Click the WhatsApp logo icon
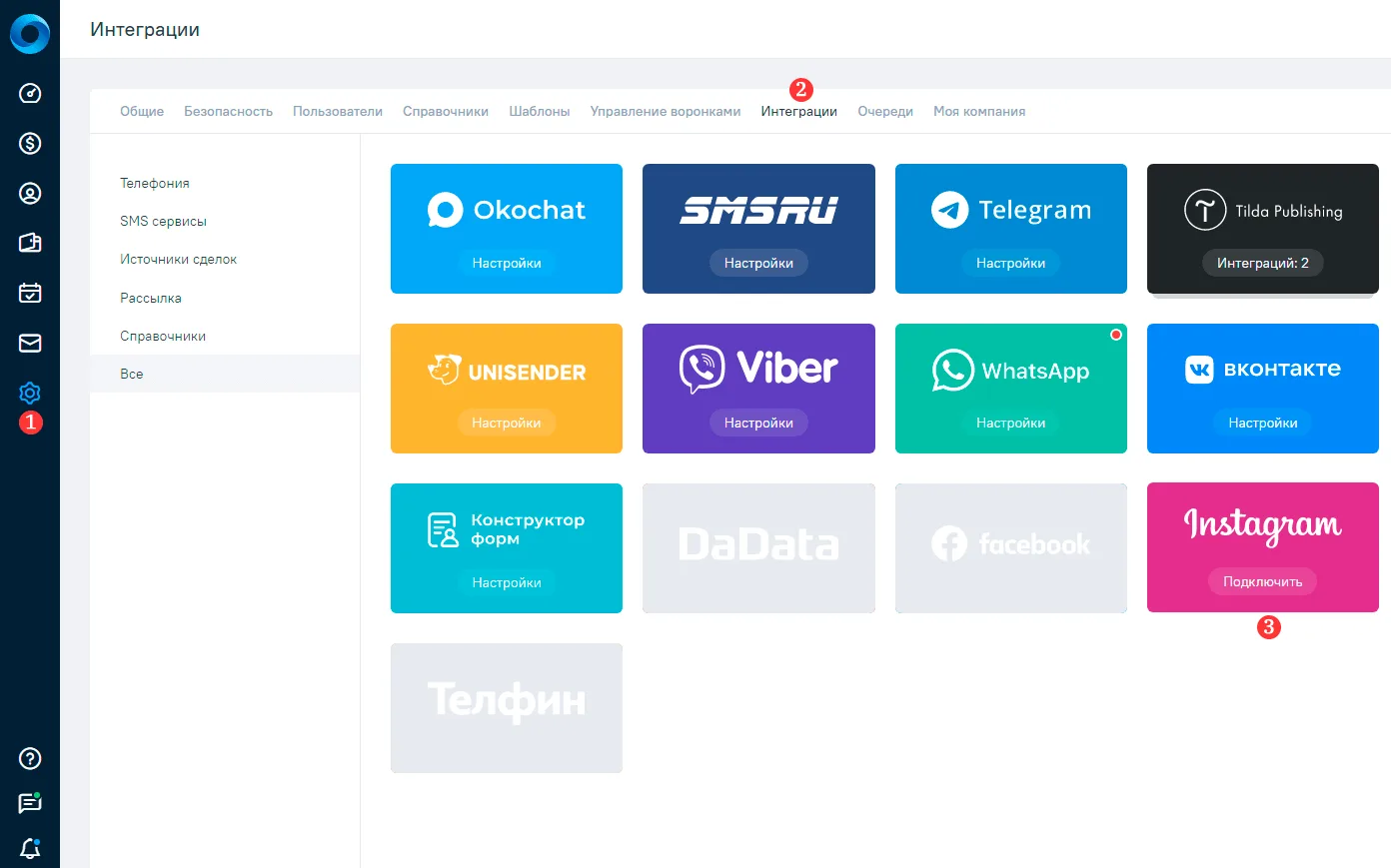 (x=952, y=371)
